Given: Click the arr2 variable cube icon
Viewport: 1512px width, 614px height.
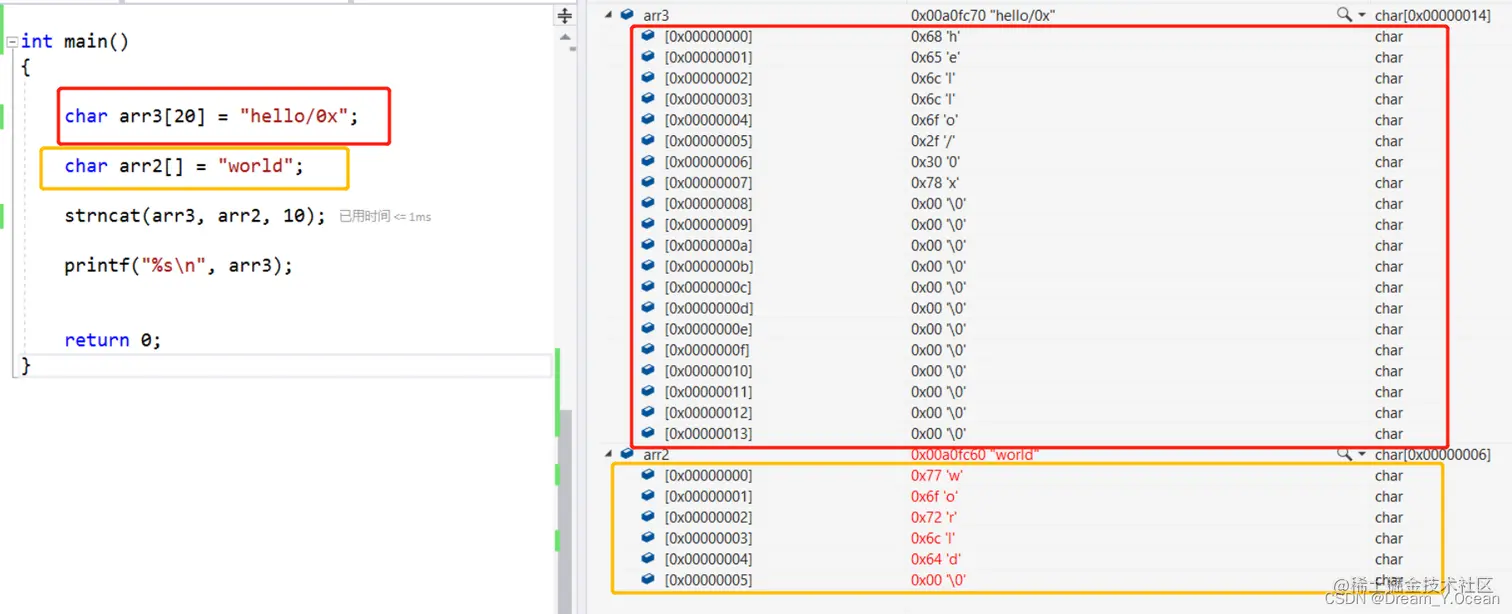Looking at the screenshot, I should click(627, 454).
